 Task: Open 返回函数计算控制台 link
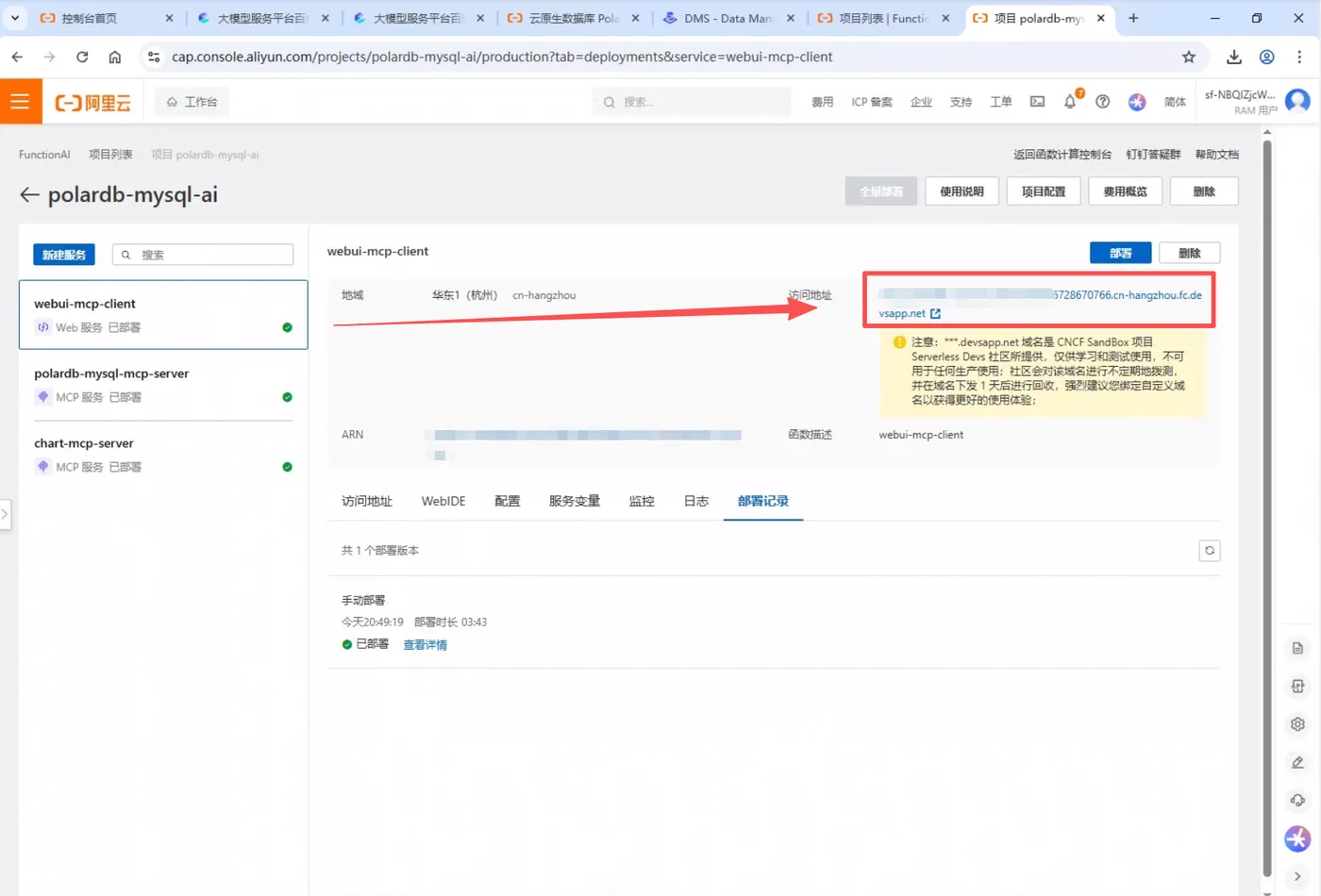click(1062, 155)
